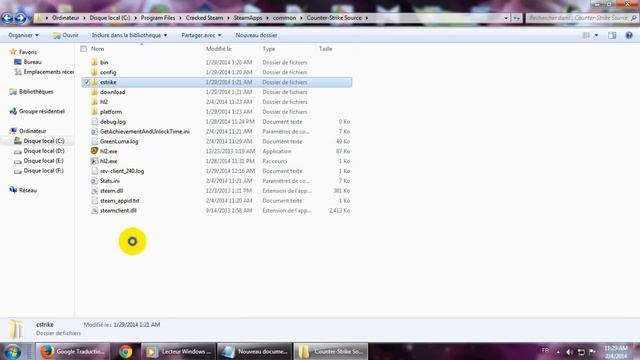Select the download folder icon

pyautogui.click(x=94, y=92)
